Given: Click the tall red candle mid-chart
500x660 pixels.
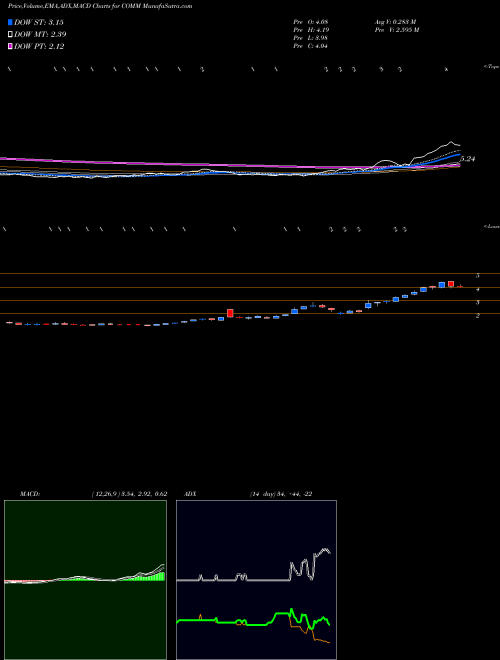Looking at the screenshot, I should 230,313.
